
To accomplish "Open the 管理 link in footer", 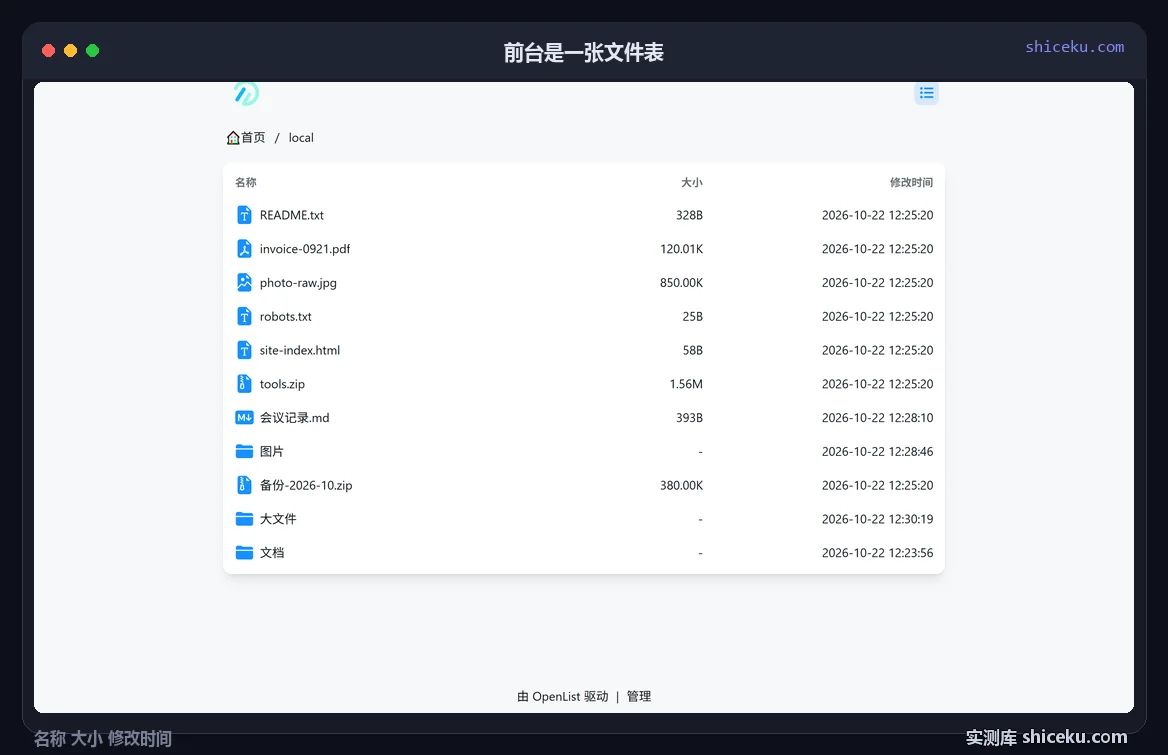I will (638, 696).
